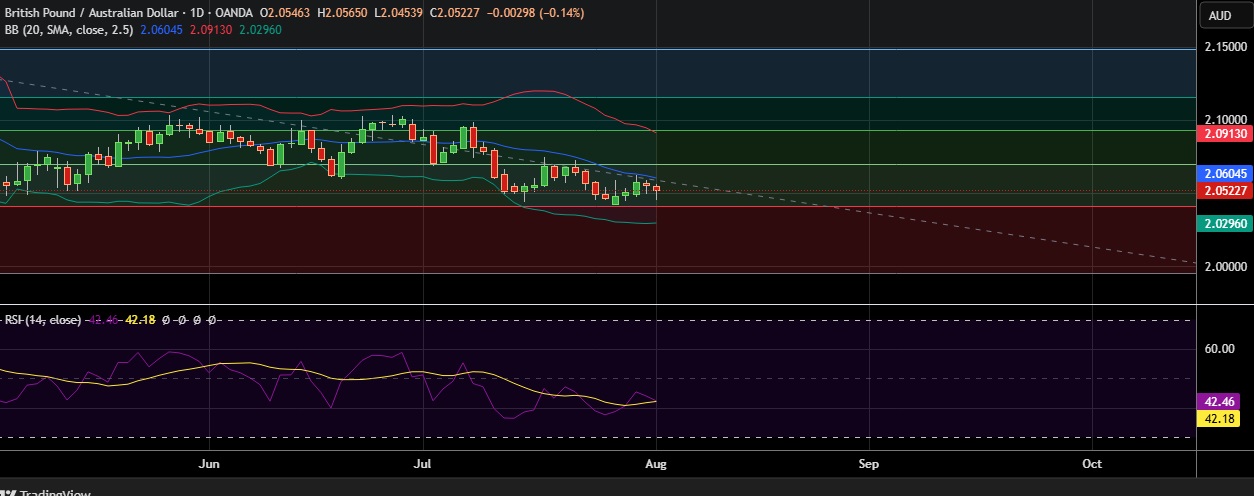Click the yellow 42.18 RSI MA value label
1254x496 pixels.
pyautogui.click(x=1221, y=418)
